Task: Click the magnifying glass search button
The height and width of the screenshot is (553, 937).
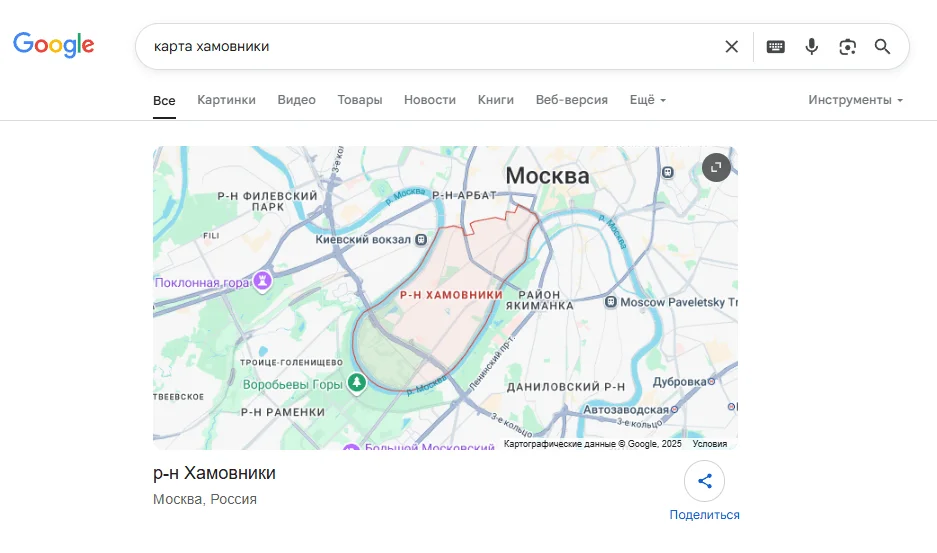Action: click(882, 47)
